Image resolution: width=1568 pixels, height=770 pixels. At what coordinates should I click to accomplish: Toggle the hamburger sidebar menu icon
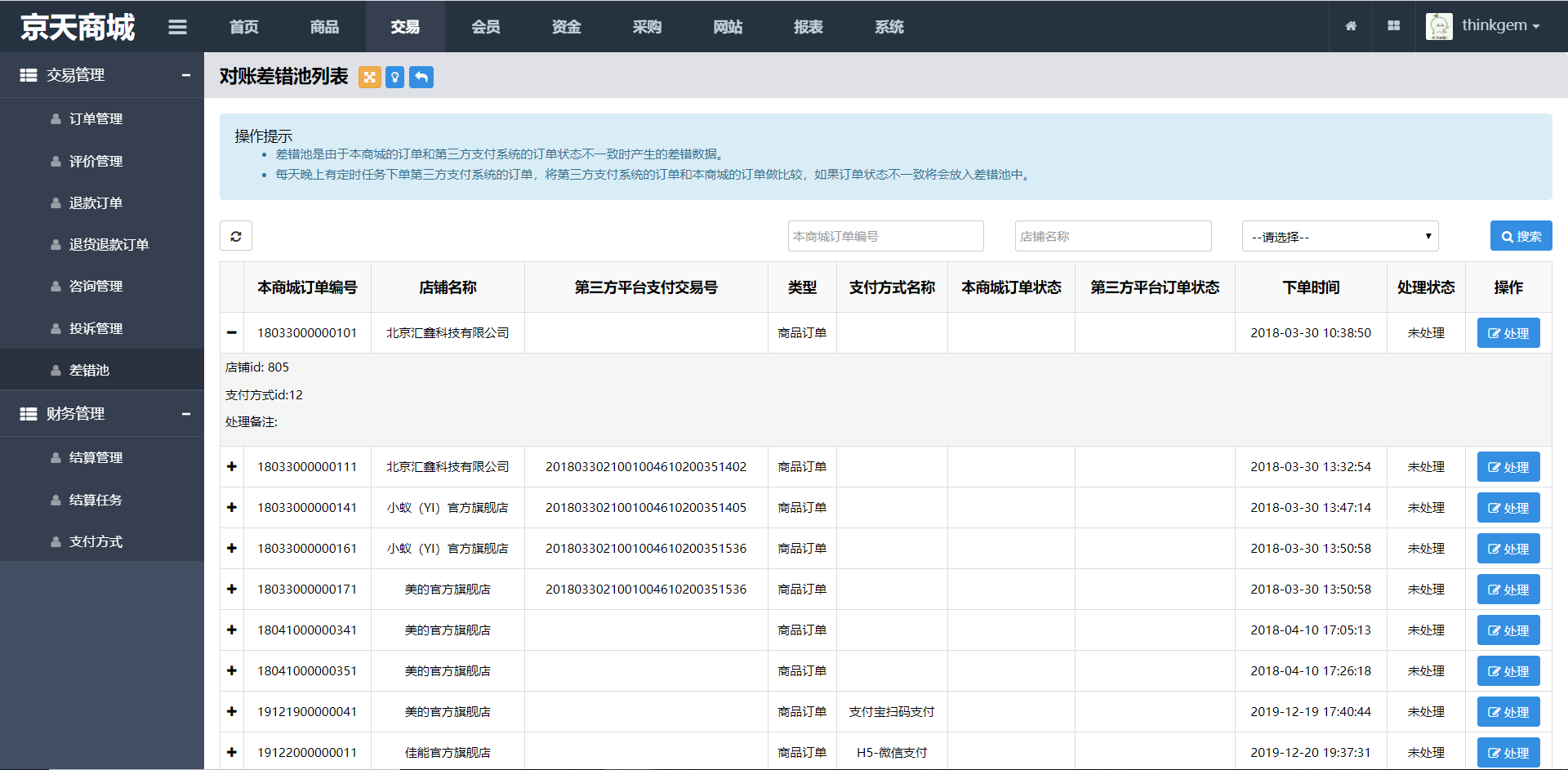pos(177,27)
